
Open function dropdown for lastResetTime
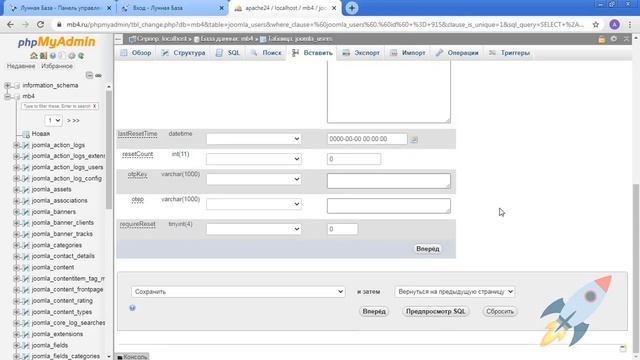tap(253, 139)
